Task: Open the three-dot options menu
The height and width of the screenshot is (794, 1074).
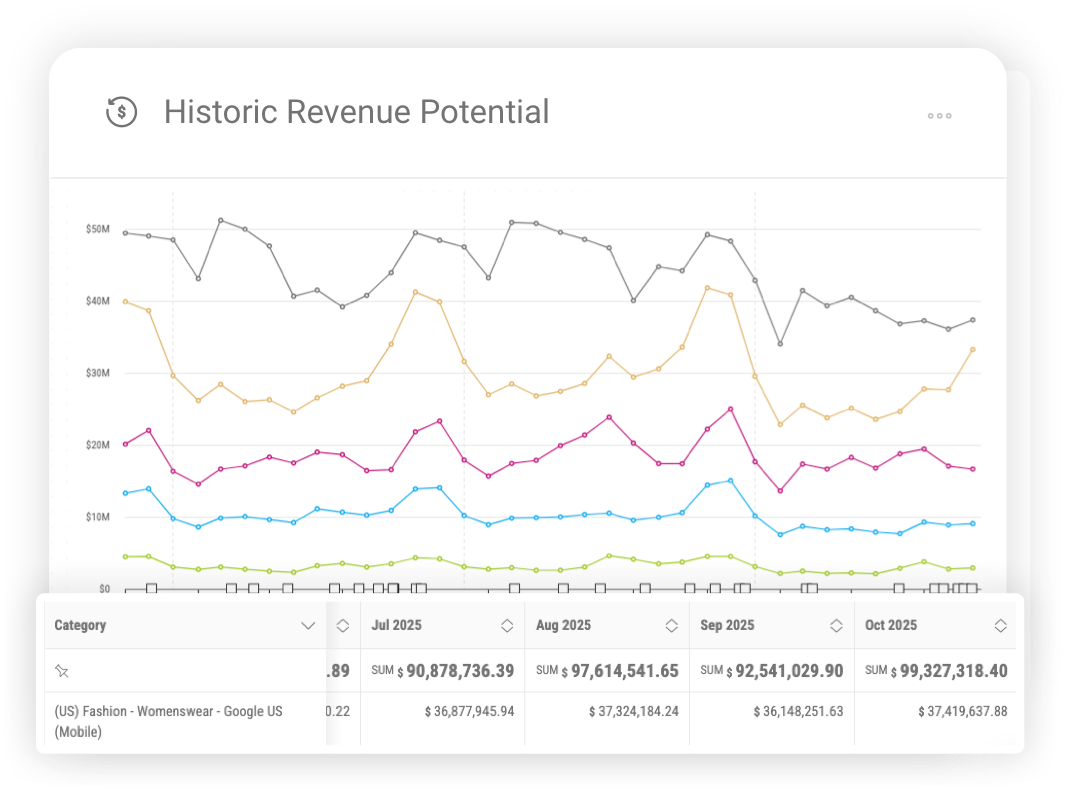Action: pos(939,115)
